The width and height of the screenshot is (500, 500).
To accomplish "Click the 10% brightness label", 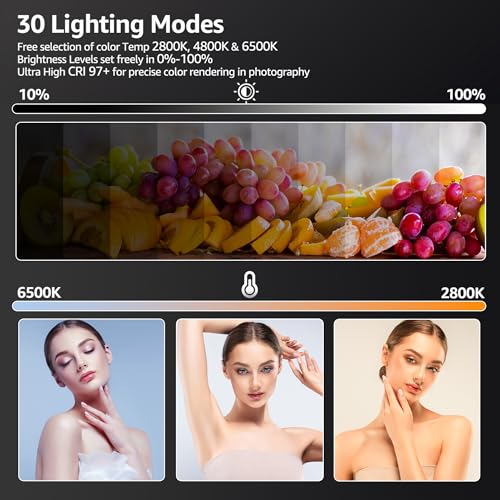I will pyautogui.click(x=34, y=95).
